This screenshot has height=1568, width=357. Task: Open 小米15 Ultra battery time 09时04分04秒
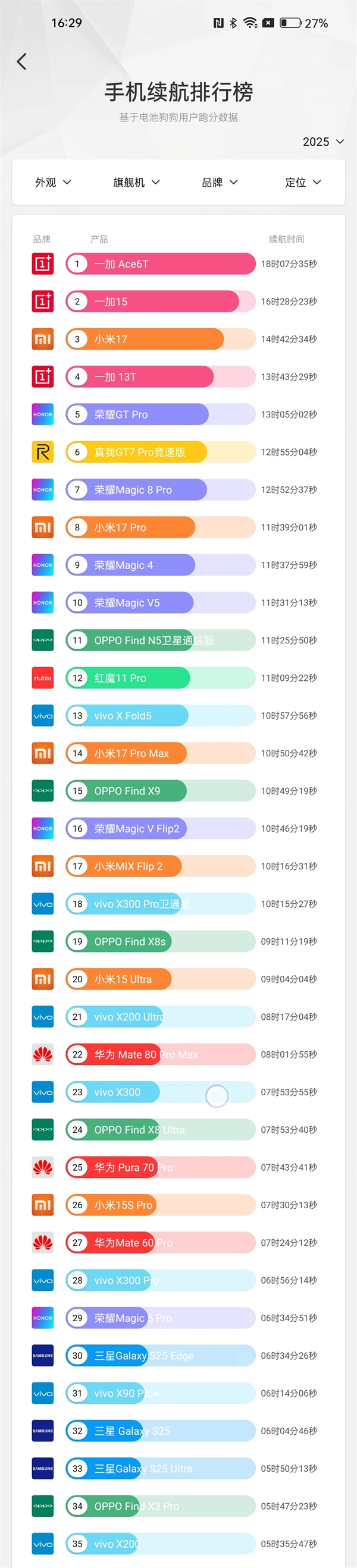click(289, 979)
